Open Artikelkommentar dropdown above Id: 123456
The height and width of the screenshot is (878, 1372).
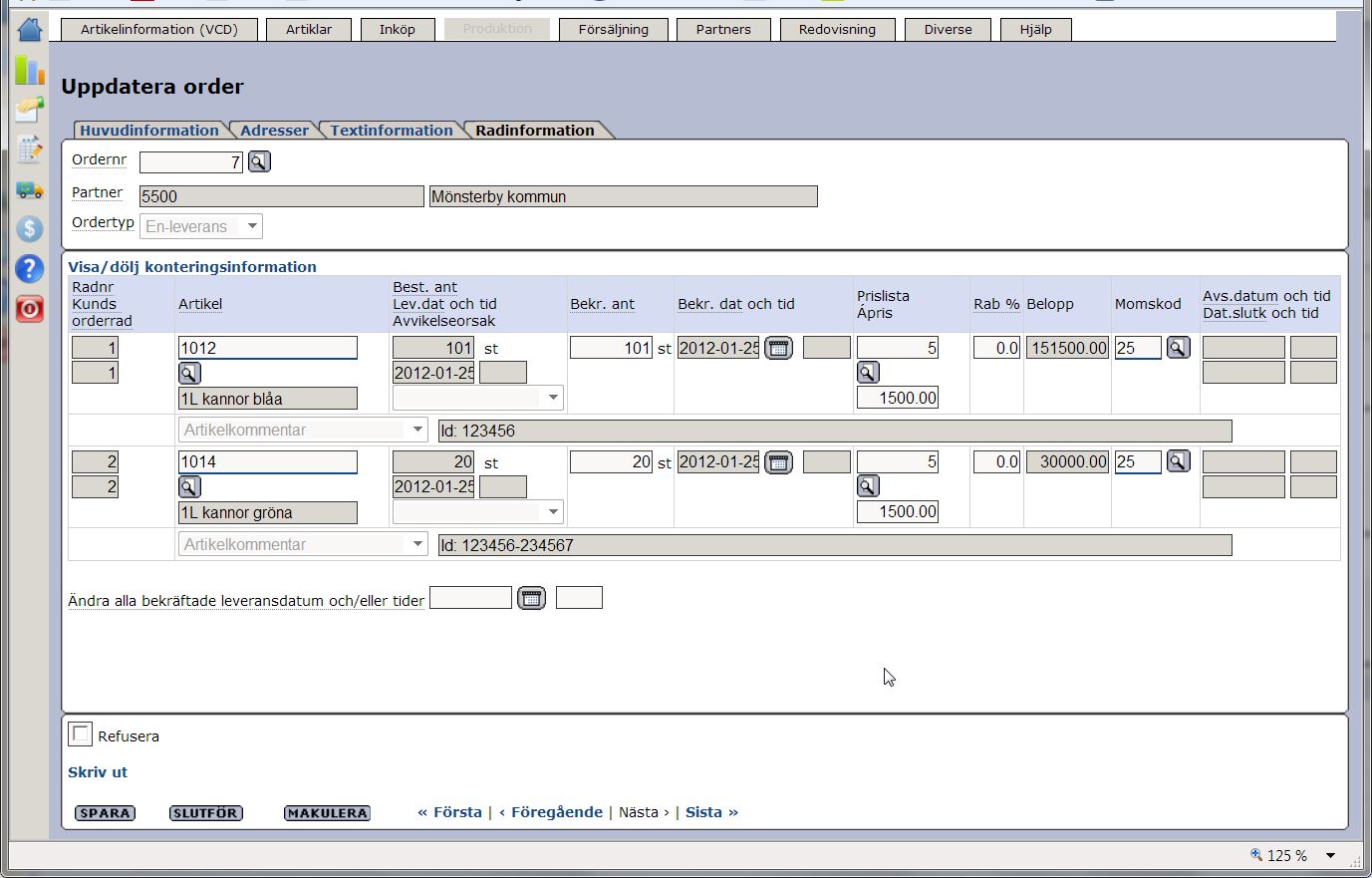[x=304, y=430]
